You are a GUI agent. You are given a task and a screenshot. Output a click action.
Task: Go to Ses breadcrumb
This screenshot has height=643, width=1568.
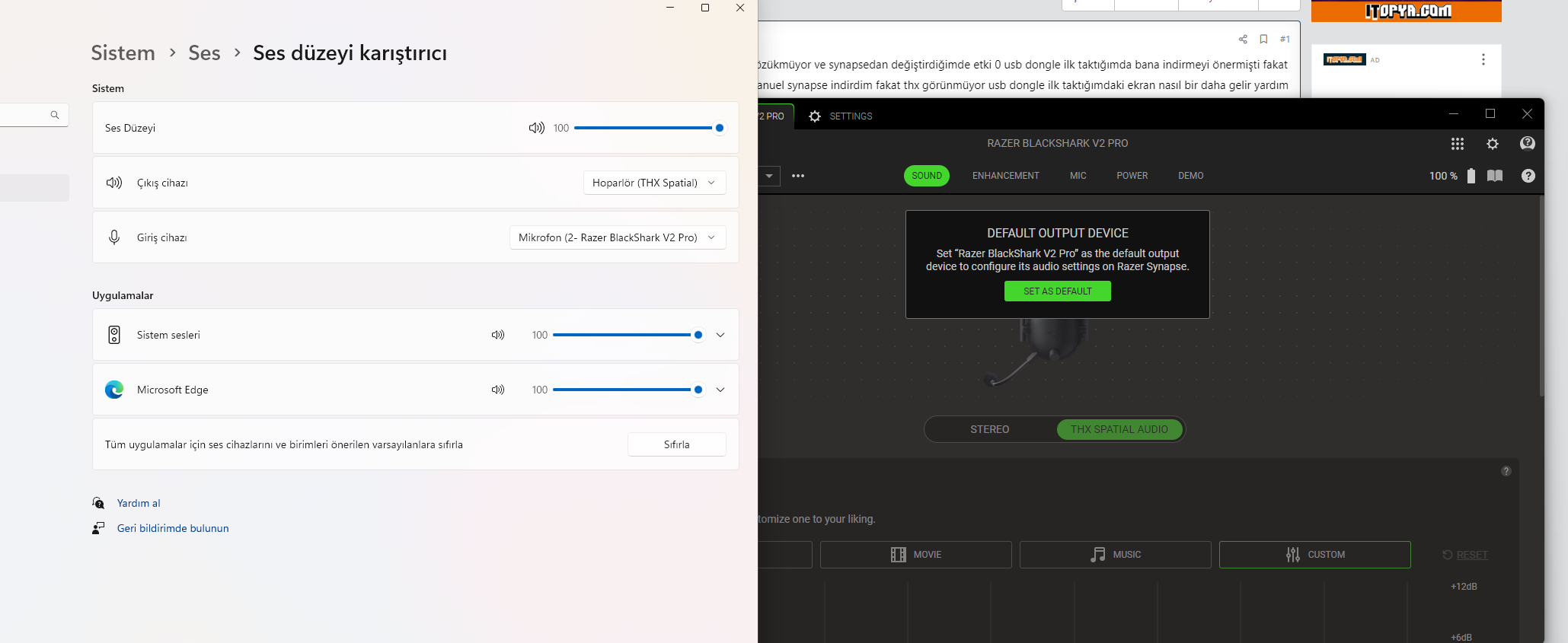pyautogui.click(x=204, y=53)
